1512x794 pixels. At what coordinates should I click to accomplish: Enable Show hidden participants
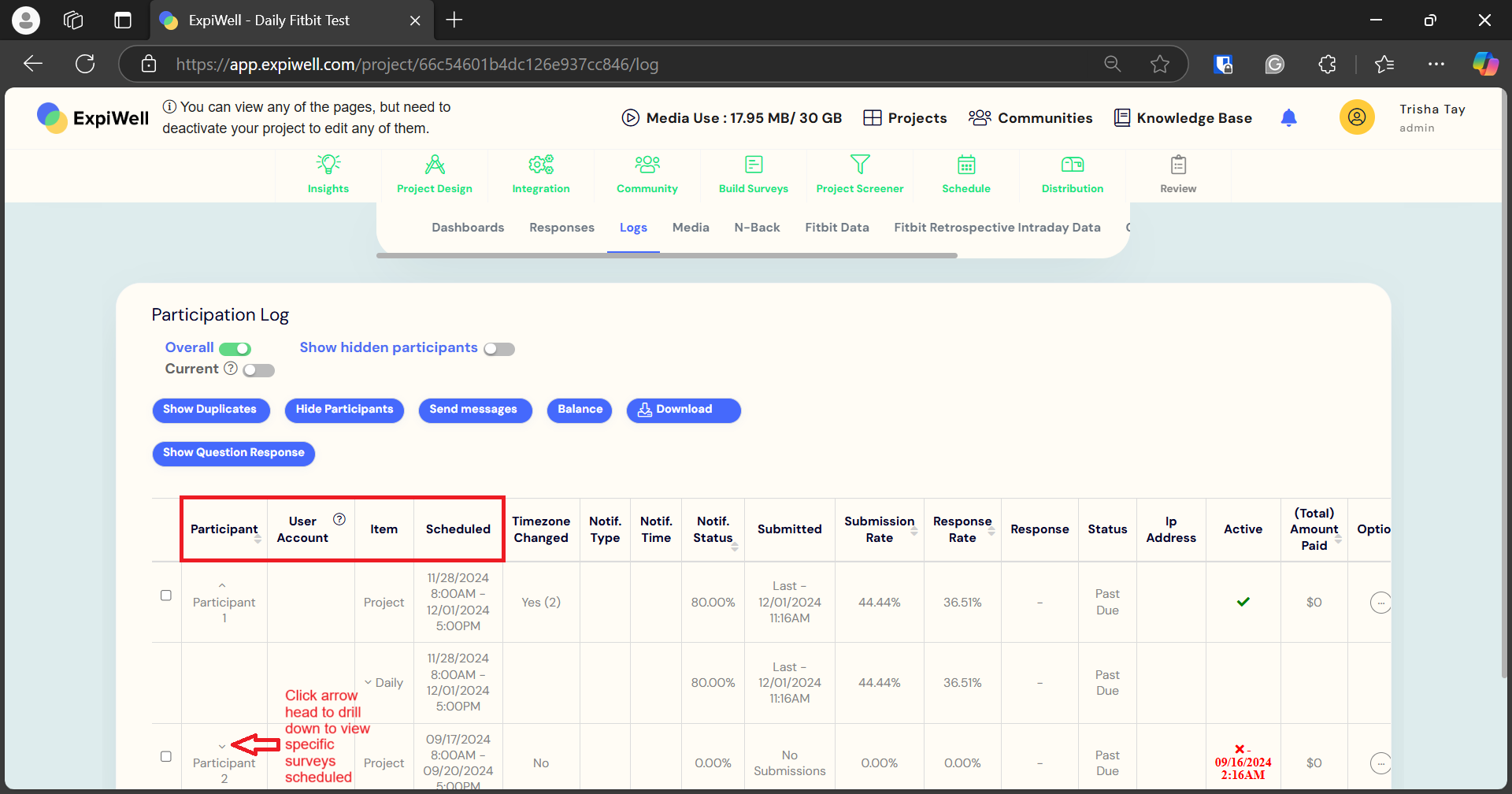point(498,348)
